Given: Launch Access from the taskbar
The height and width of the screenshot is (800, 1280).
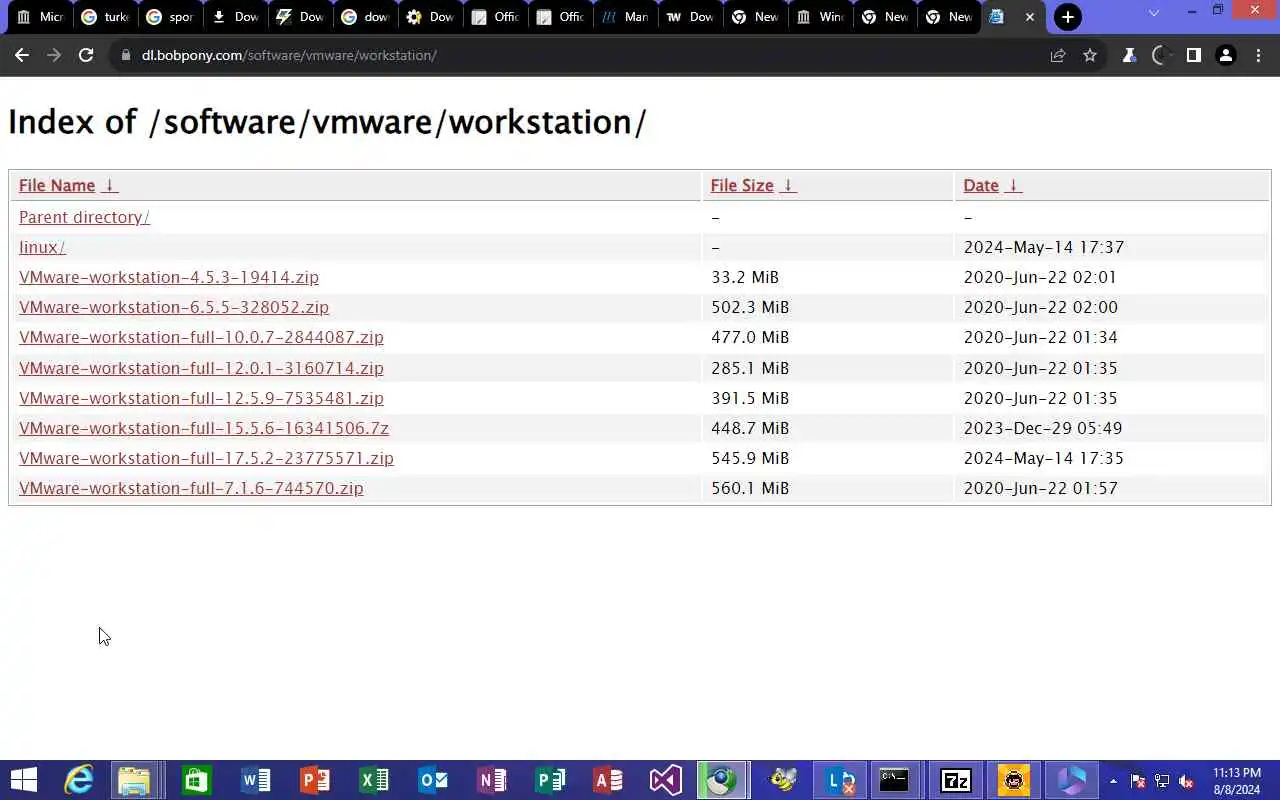Looking at the screenshot, I should [608, 780].
